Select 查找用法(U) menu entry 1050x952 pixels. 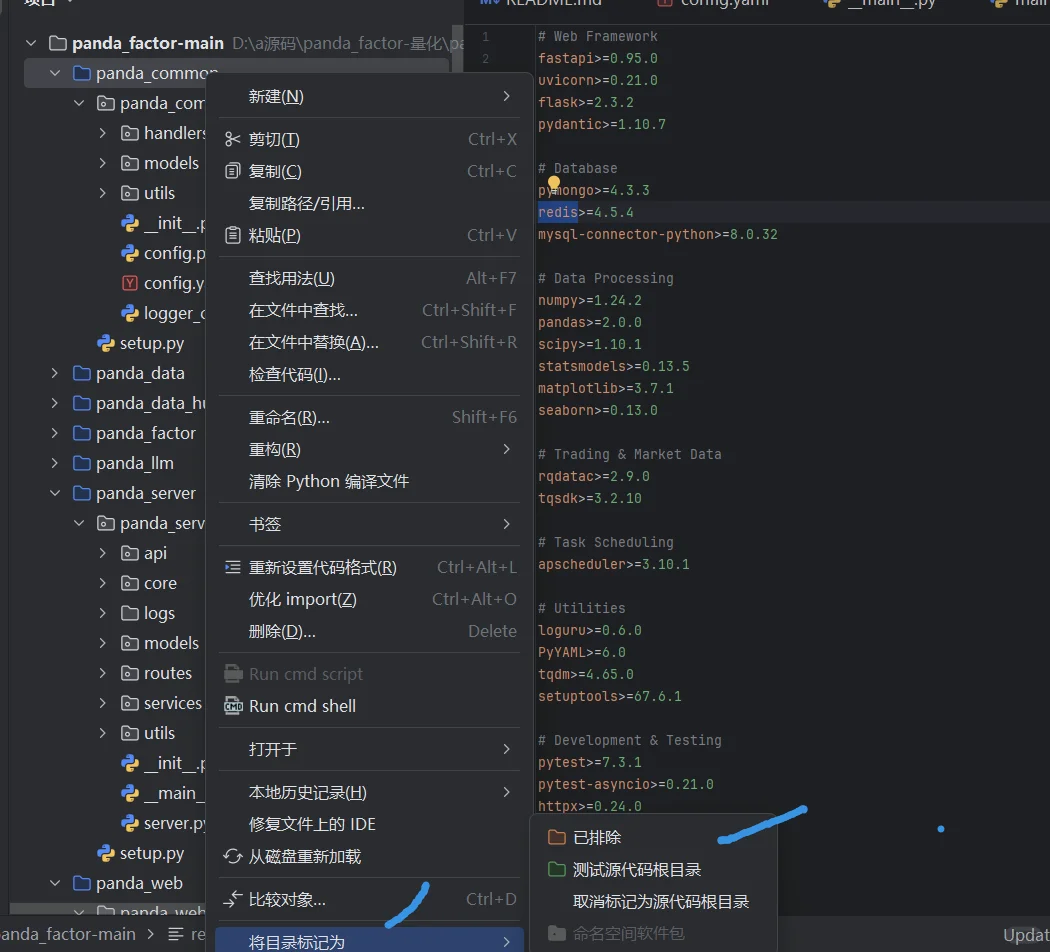(369, 279)
